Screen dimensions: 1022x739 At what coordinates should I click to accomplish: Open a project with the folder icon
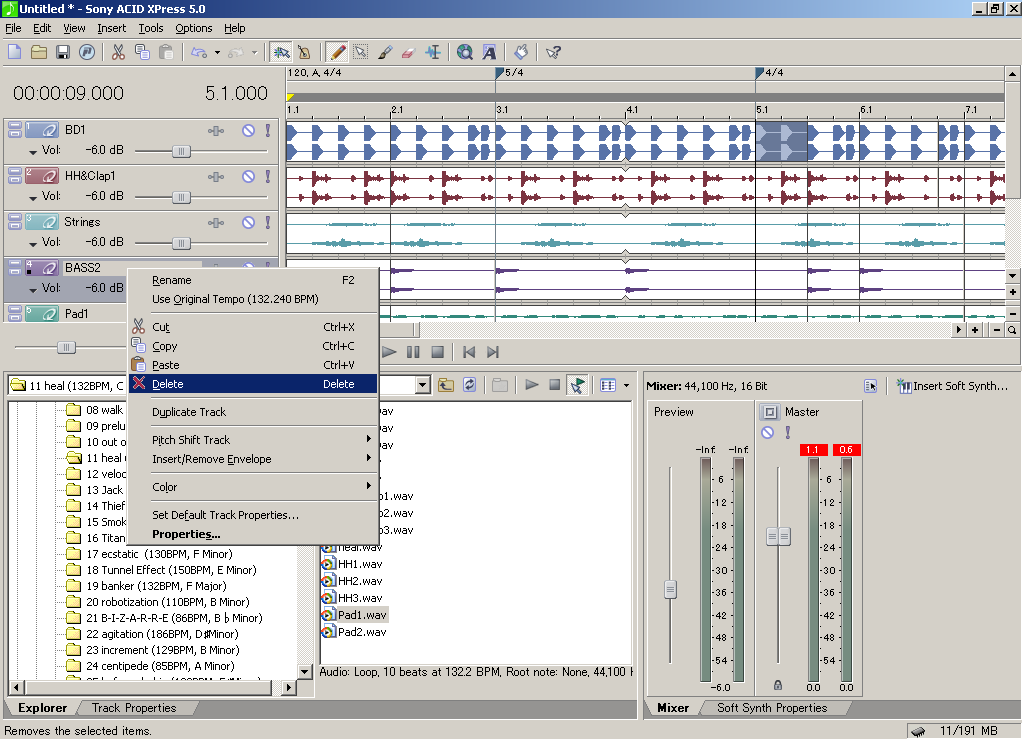coord(38,52)
